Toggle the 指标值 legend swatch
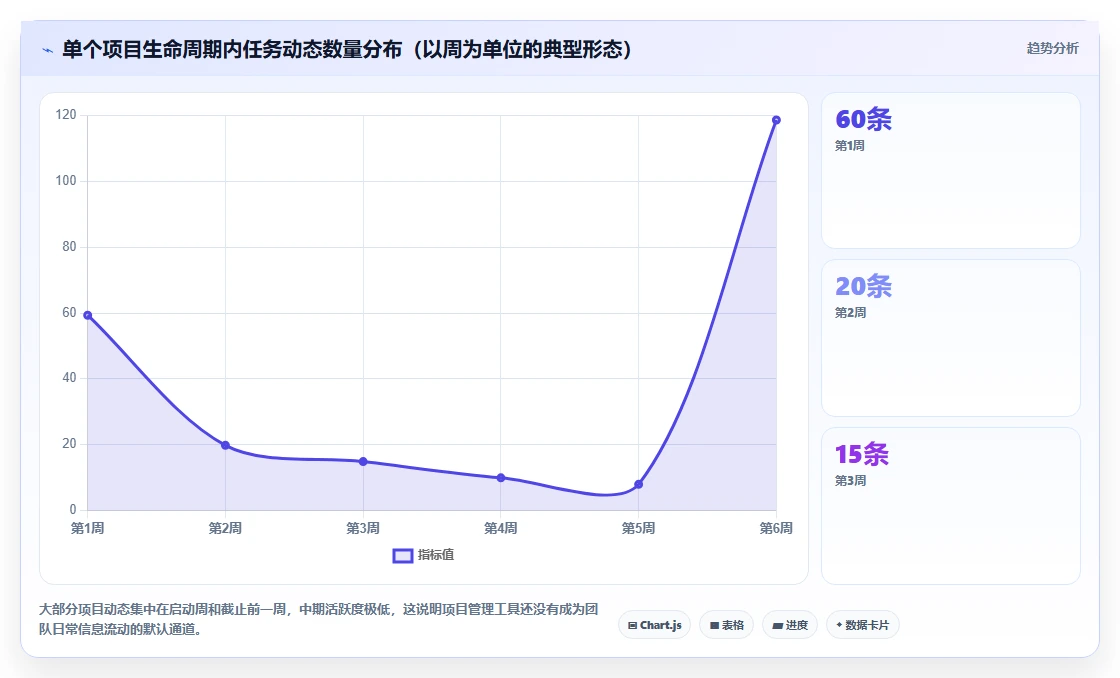 coord(403,555)
